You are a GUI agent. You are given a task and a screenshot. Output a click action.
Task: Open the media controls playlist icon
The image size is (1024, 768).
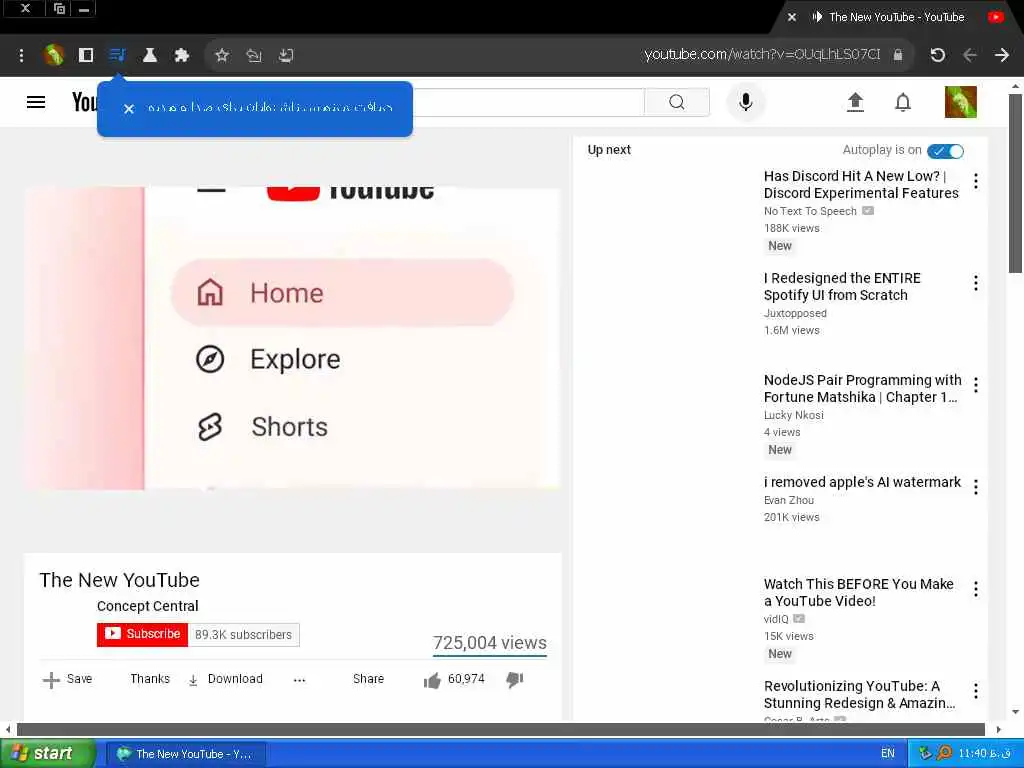tap(118, 55)
